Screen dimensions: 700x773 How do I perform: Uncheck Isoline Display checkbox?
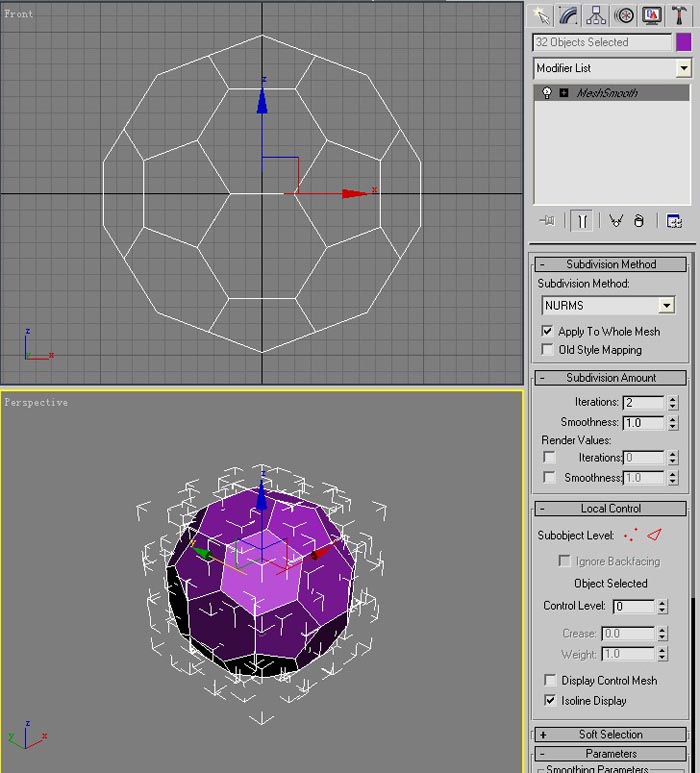tap(550, 700)
